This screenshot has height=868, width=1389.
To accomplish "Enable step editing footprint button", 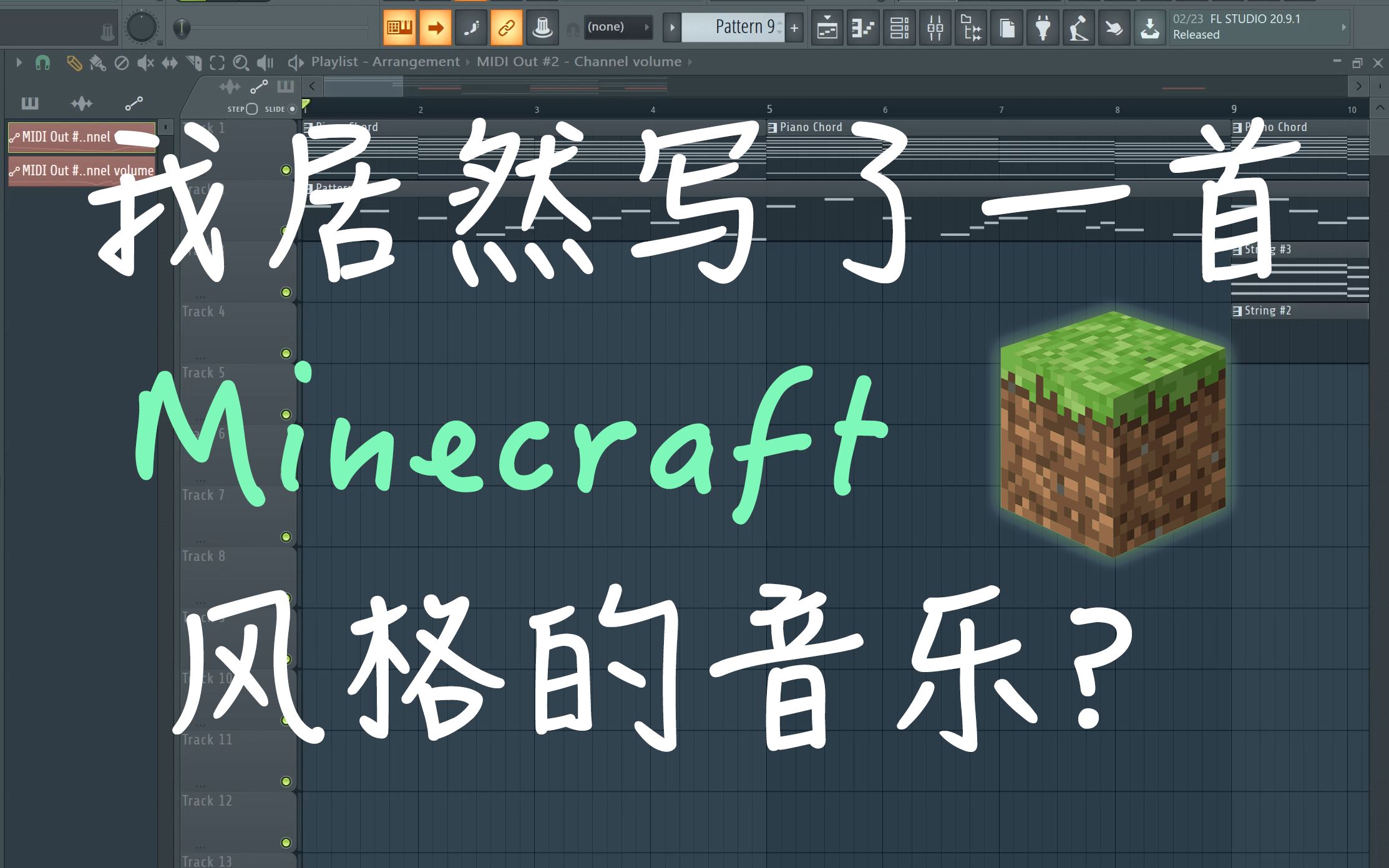I will (x=471, y=27).
